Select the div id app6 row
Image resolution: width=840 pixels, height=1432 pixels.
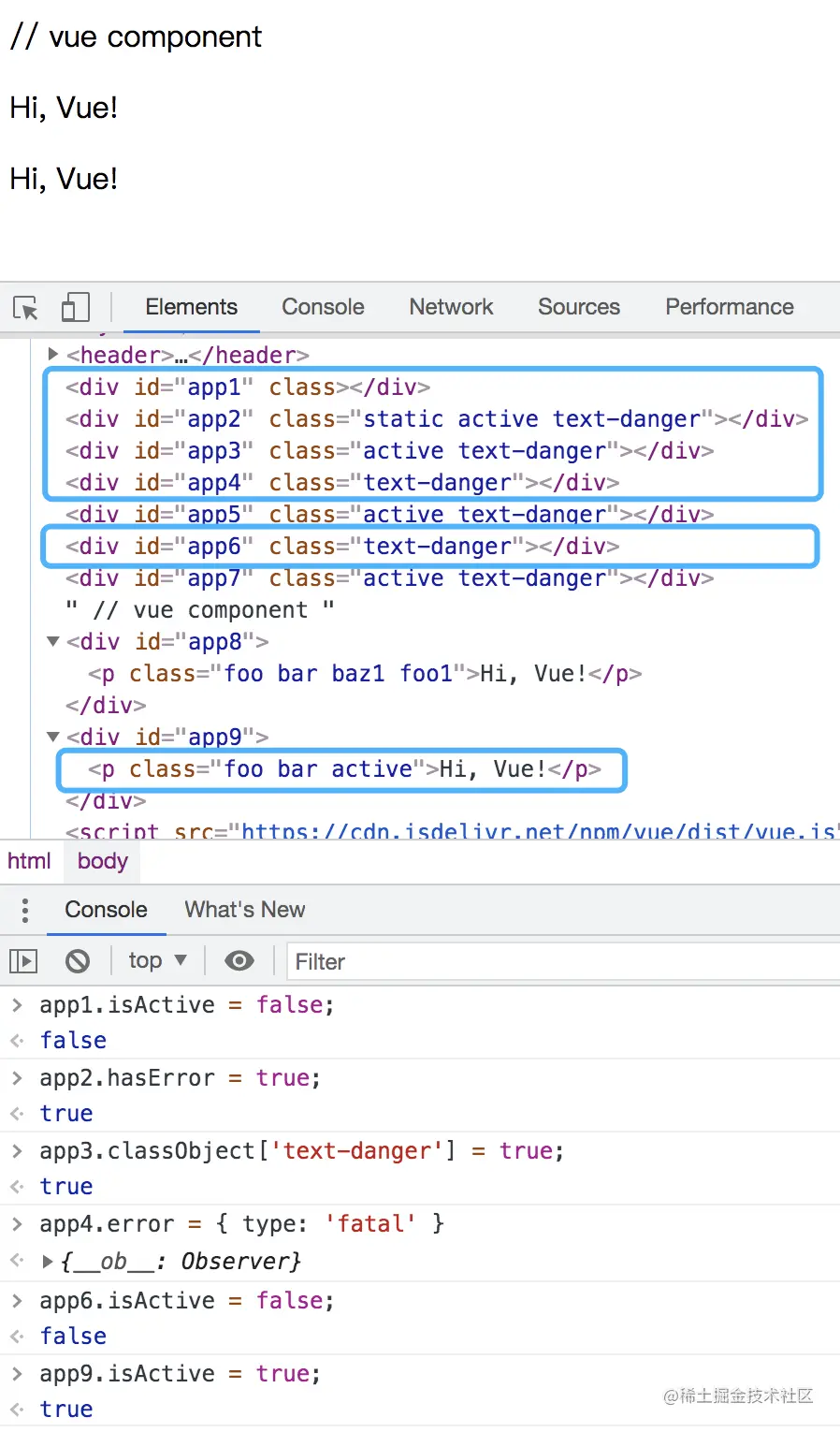pyautogui.click(x=342, y=547)
